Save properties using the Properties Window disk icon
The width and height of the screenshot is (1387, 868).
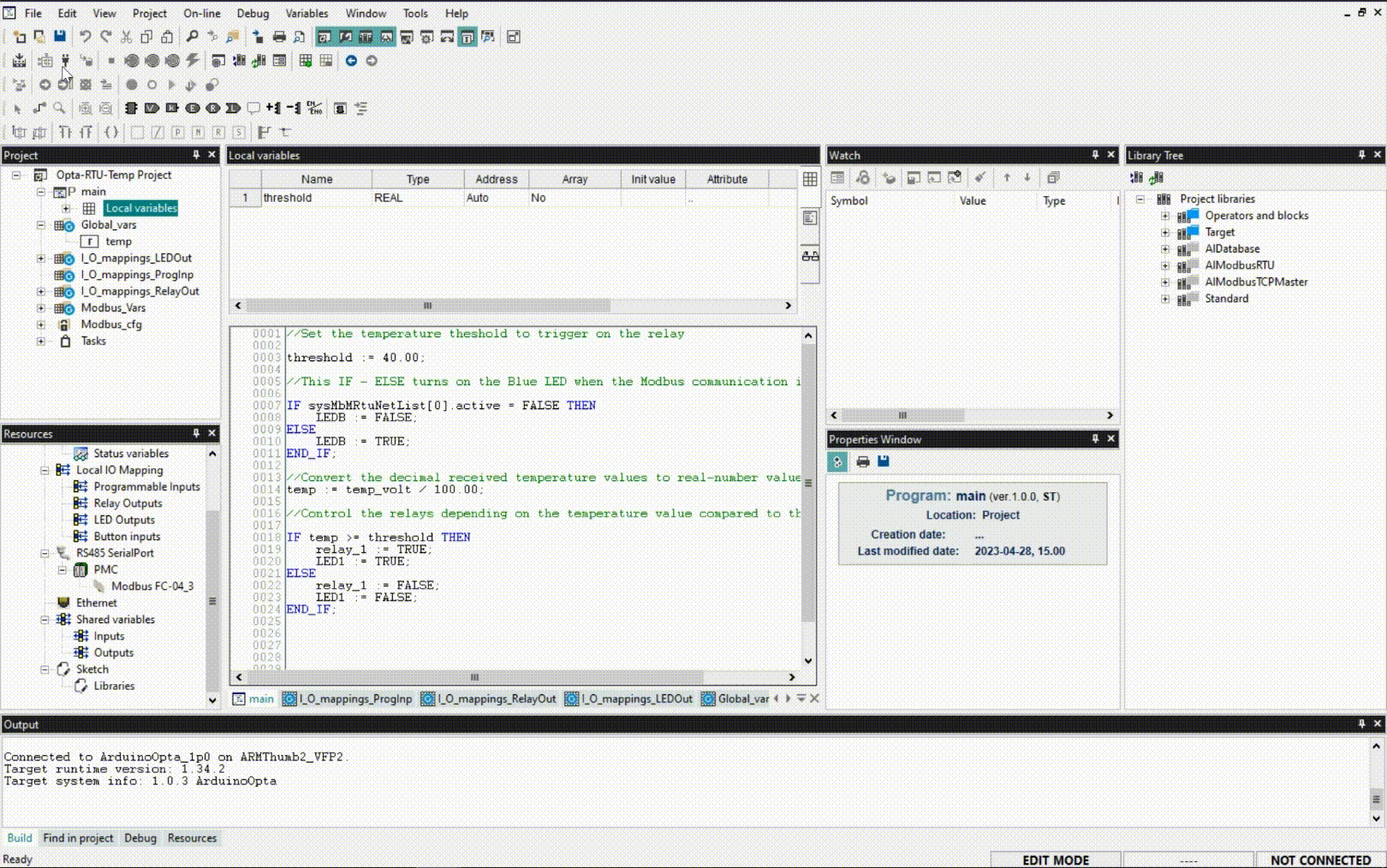pyautogui.click(x=884, y=461)
